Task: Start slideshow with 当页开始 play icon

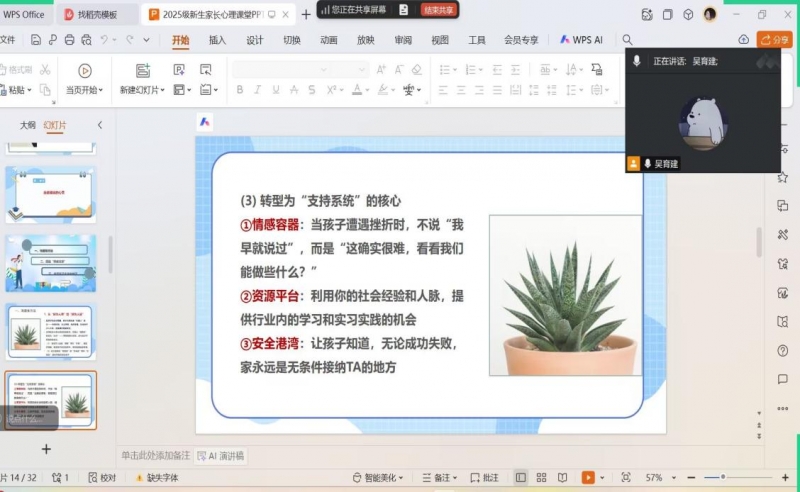Action: click(85, 71)
